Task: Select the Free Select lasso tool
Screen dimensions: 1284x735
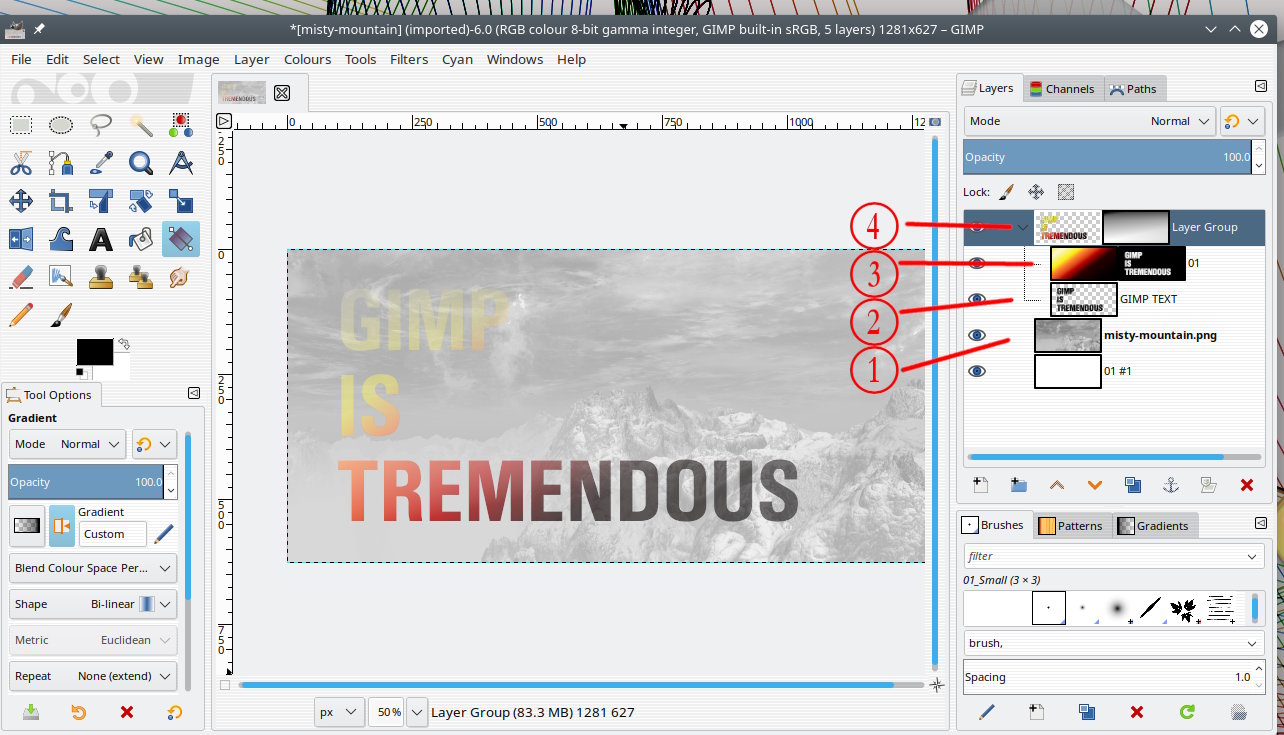Action: (x=101, y=125)
